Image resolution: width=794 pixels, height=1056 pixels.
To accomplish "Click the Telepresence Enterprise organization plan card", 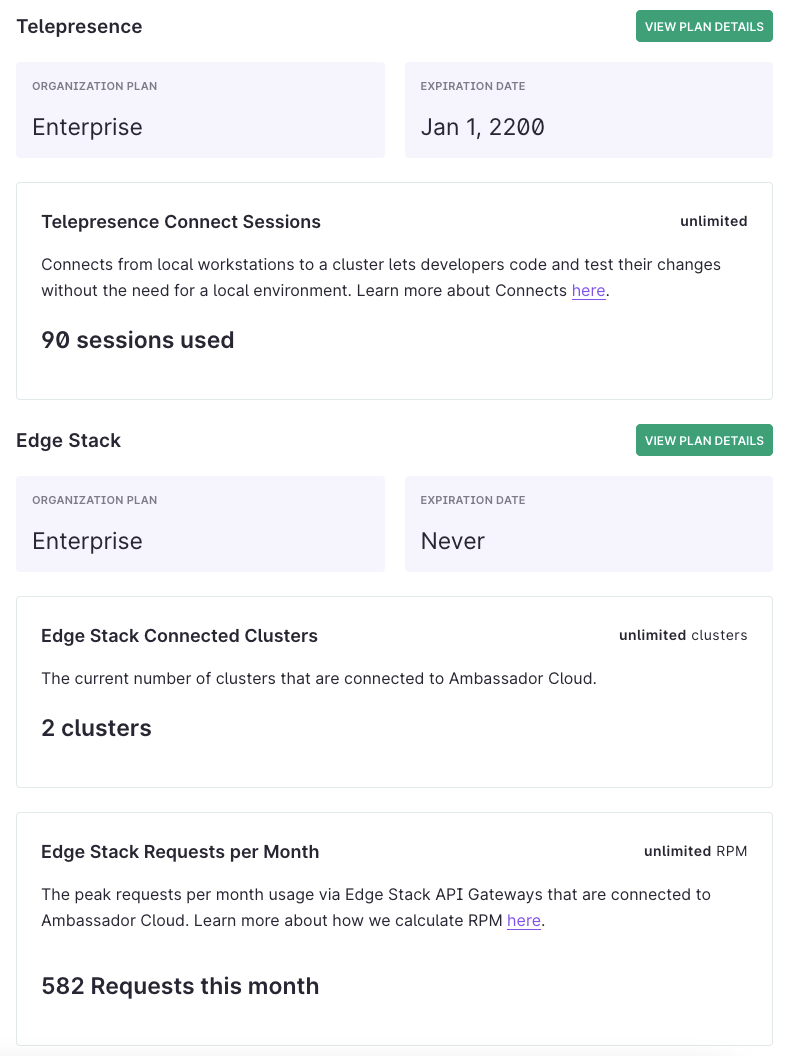I will [200, 110].
